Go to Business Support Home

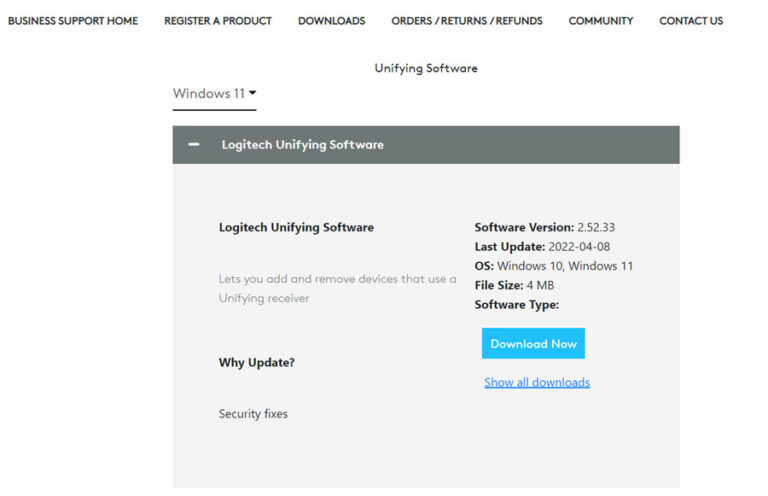73,21
